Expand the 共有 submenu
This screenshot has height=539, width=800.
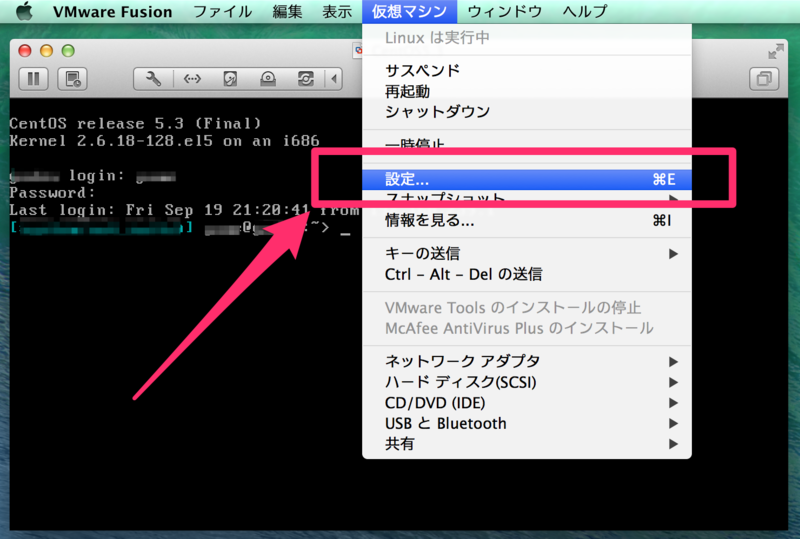click(527, 444)
